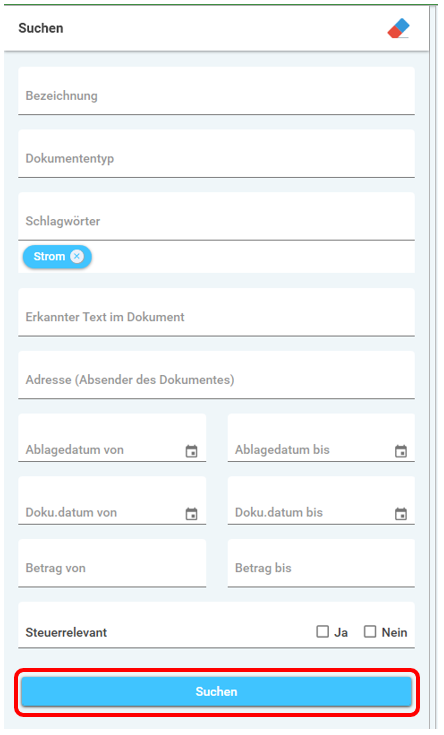Image resolution: width=444 pixels, height=735 pixels.
Task: Open the Schlagwörter field
Action: click(216, 217)
